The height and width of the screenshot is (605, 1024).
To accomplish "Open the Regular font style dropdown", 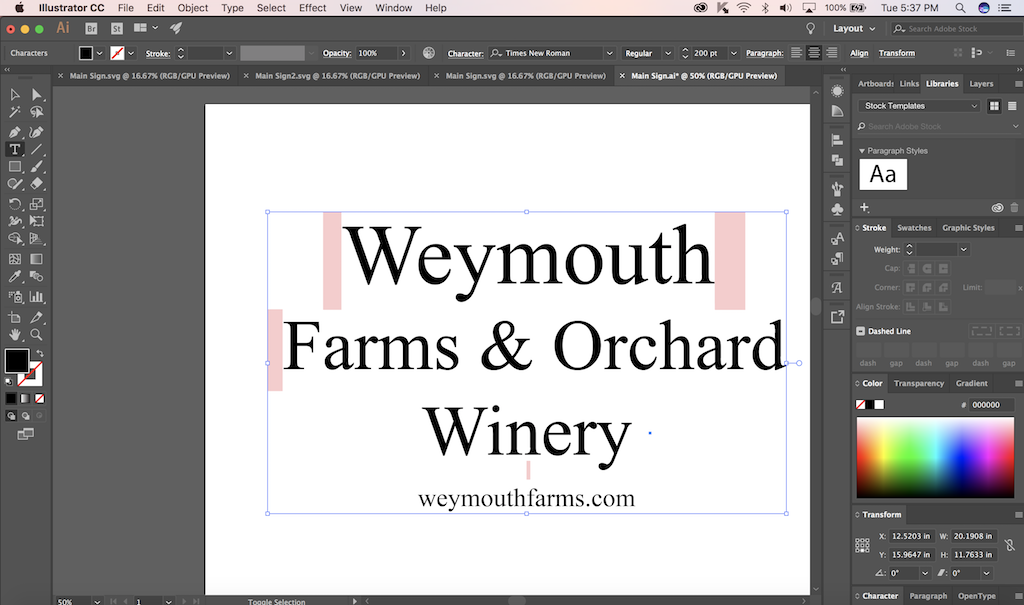I will point(667,54).
